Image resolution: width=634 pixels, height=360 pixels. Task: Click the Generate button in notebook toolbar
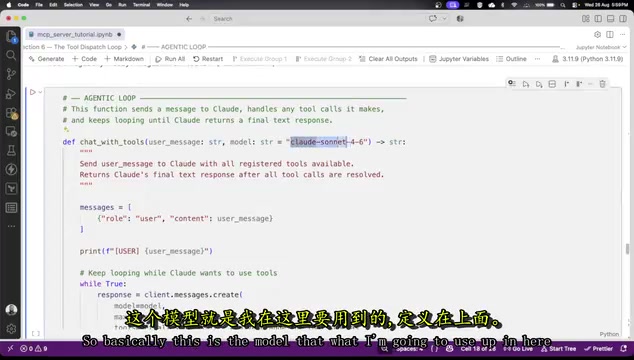pyautogui.click(x=46, y=59)
